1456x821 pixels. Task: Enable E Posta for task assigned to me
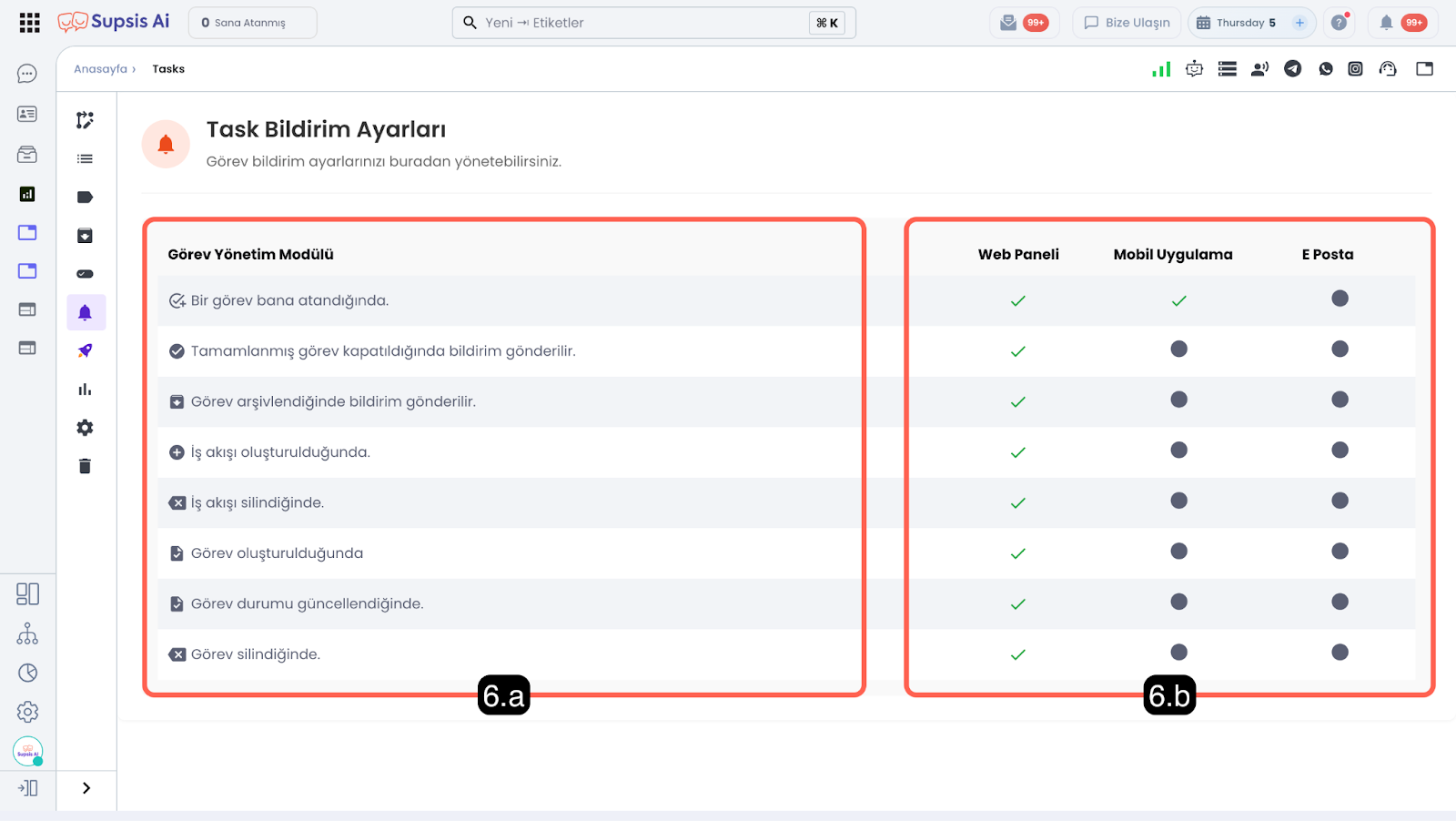point(1340,299)
